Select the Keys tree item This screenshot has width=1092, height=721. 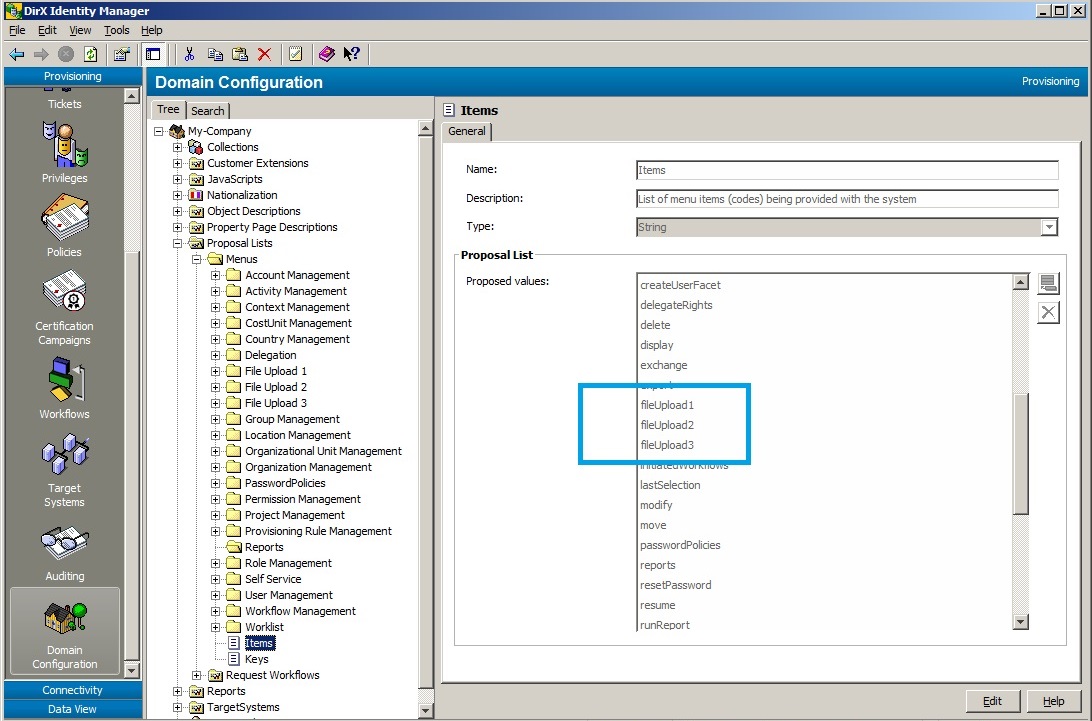(x=256, y=659)
